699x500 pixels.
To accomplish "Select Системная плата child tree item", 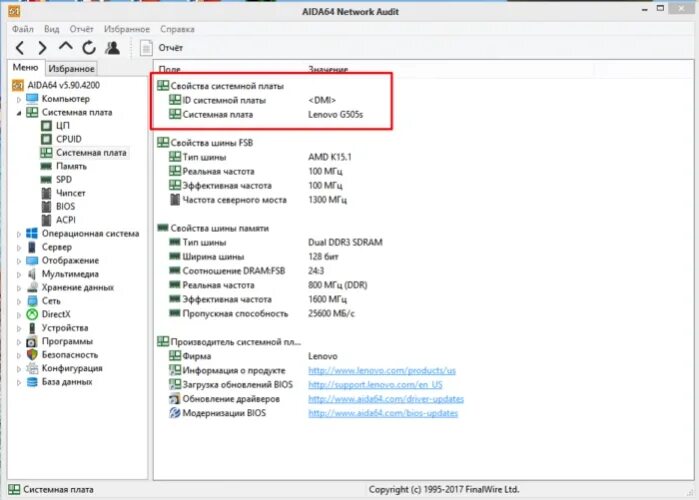I will [x=91, y=152].
